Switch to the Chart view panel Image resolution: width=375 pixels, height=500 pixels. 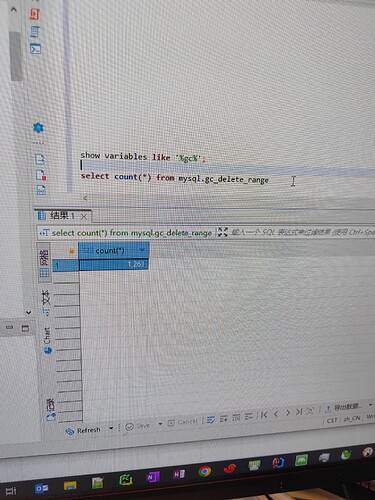(x=47, y=340)
